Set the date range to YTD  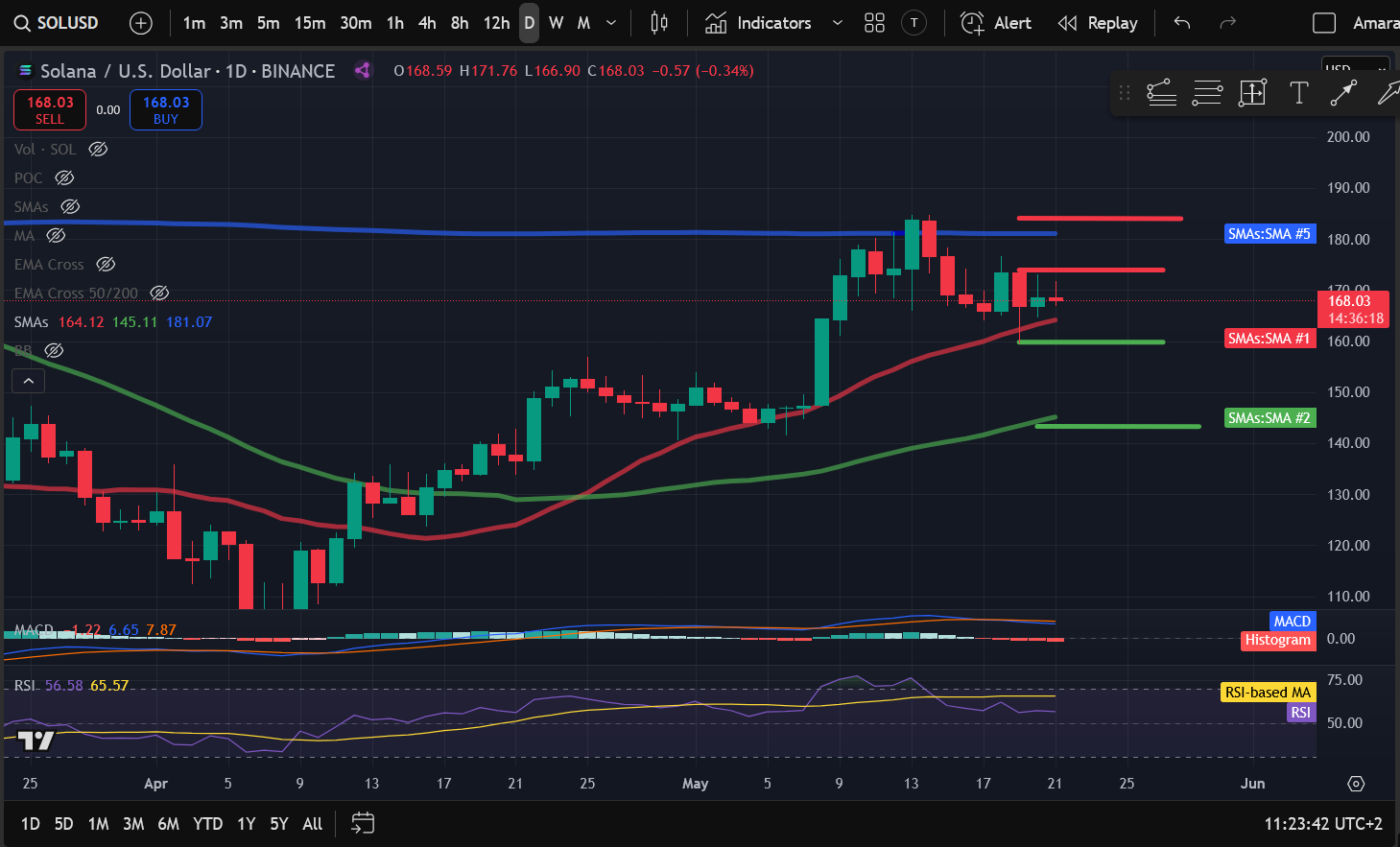[208, 824]
